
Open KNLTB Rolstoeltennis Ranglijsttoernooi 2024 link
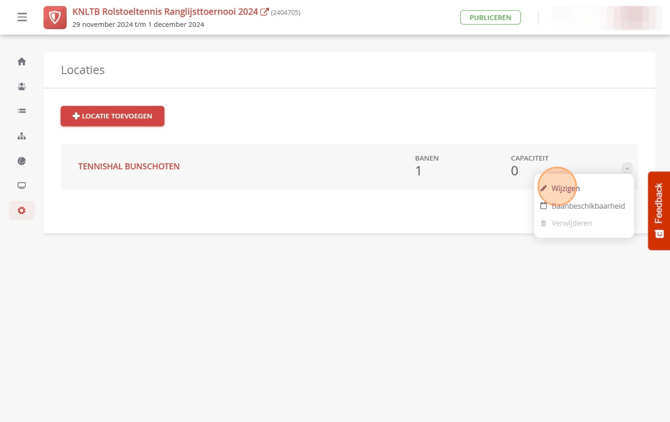pos(165,12)
